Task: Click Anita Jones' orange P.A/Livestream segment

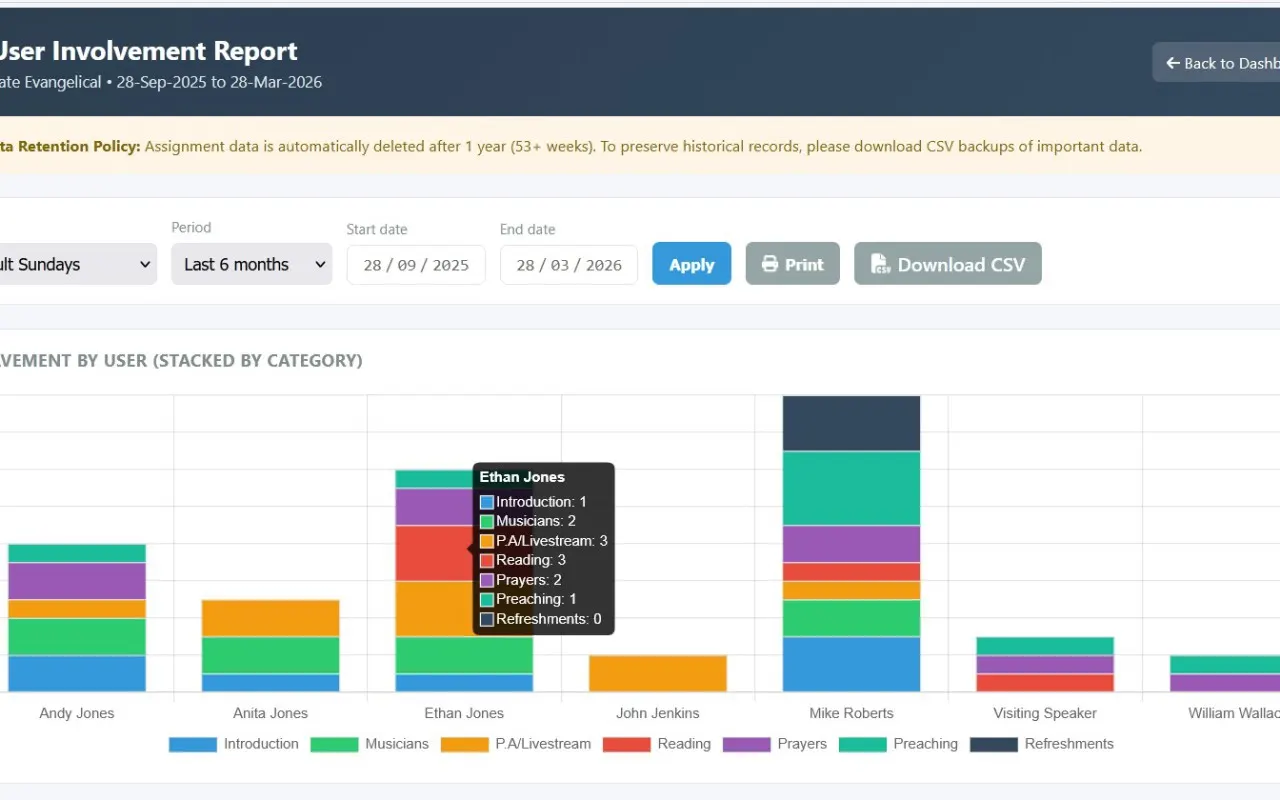Action: click(271, 618)
